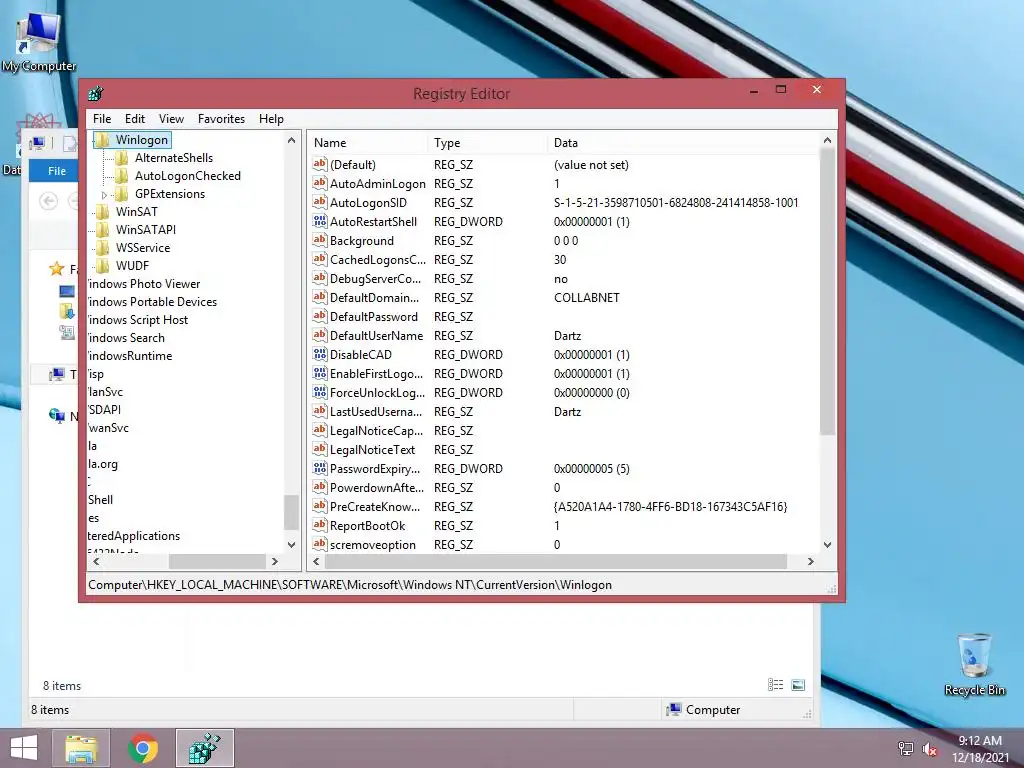1024x768 pixels.
Task: Click the WinSATAPI folder icon
Action: point(103,230)
